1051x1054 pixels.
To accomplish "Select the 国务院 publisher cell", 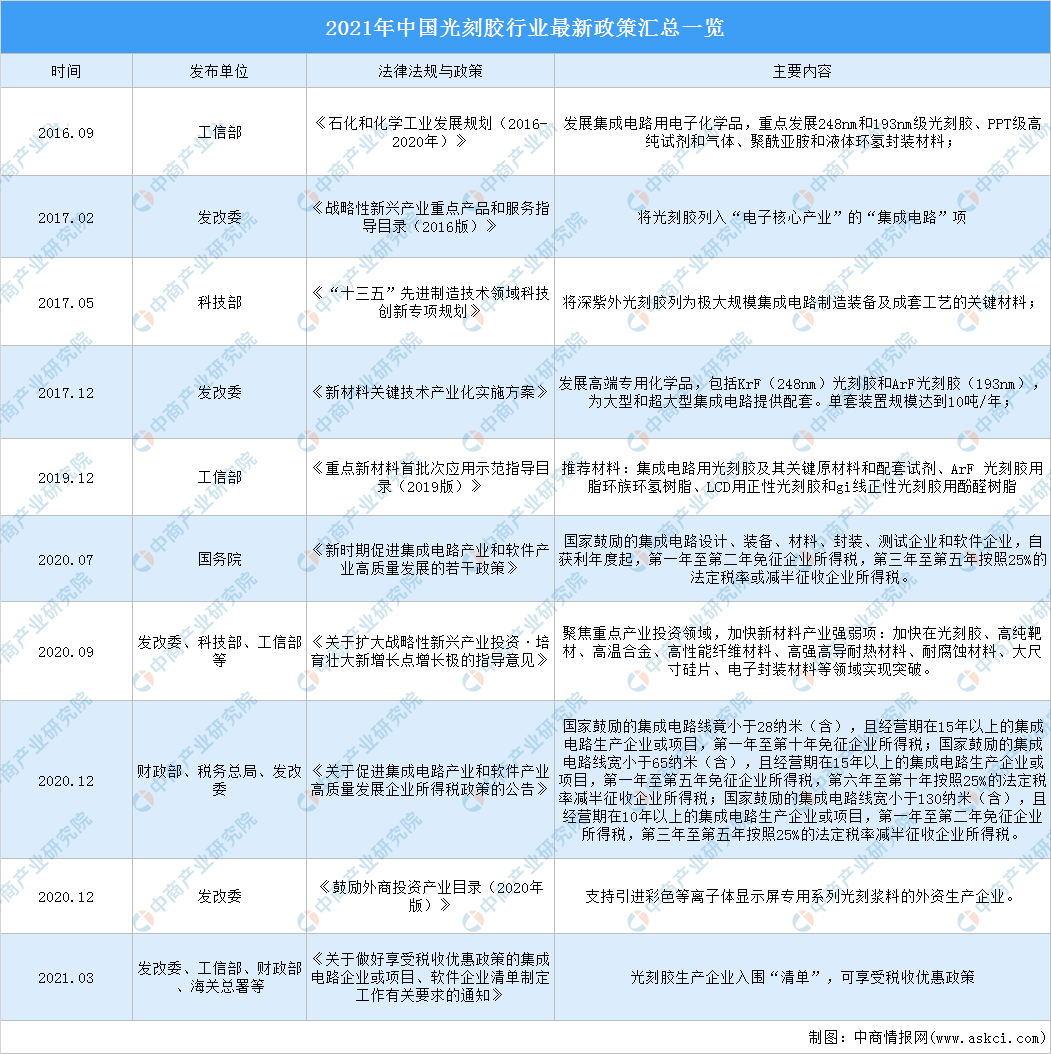I will point(219,560).
